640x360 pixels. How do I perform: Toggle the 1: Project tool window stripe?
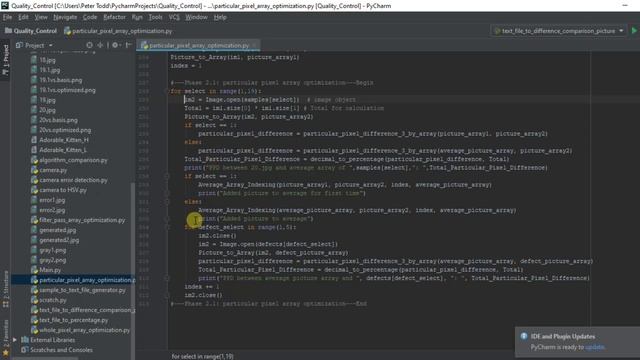click(5, 60)
